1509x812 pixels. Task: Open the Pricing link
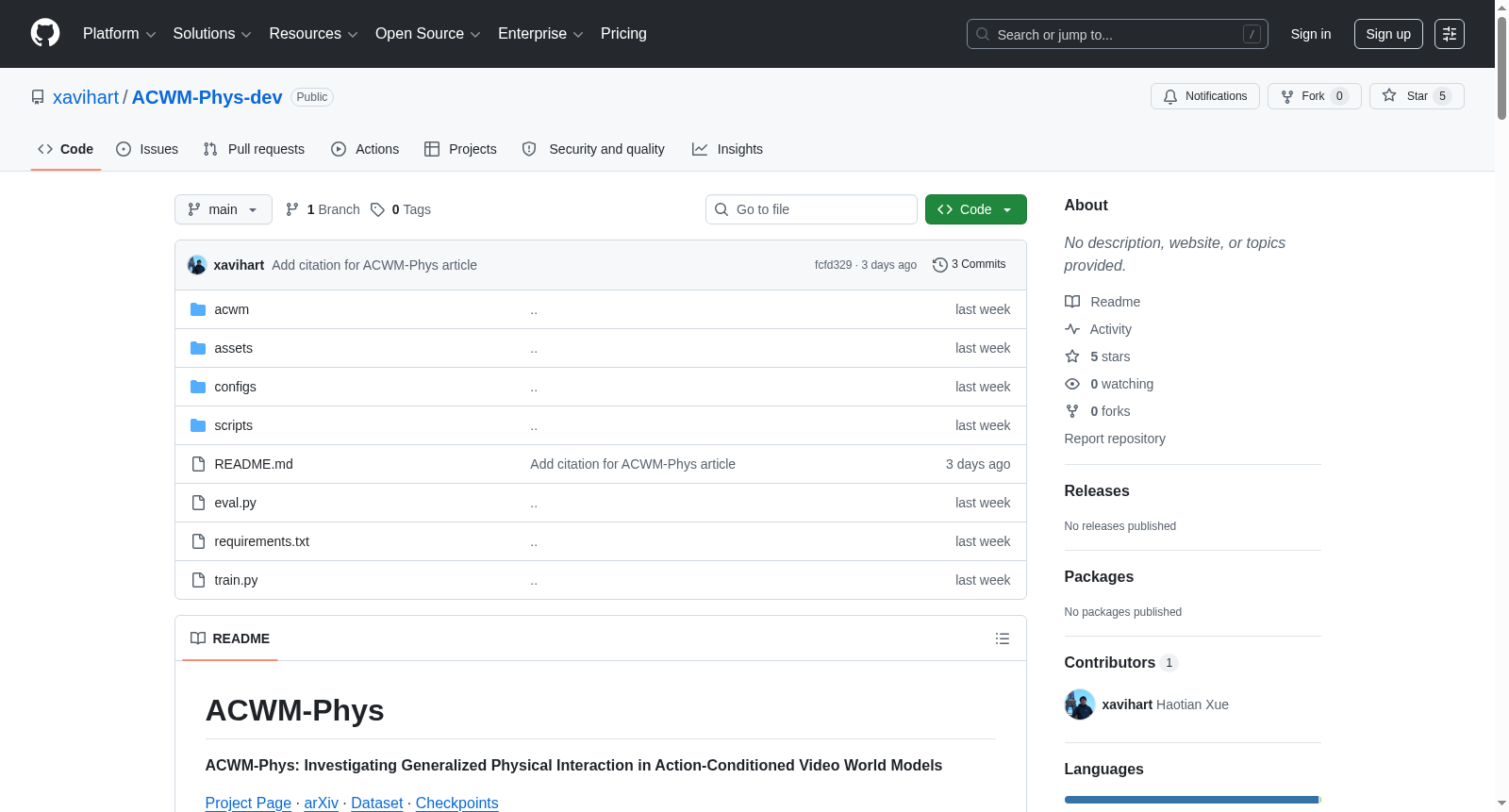tap(623, 34)
